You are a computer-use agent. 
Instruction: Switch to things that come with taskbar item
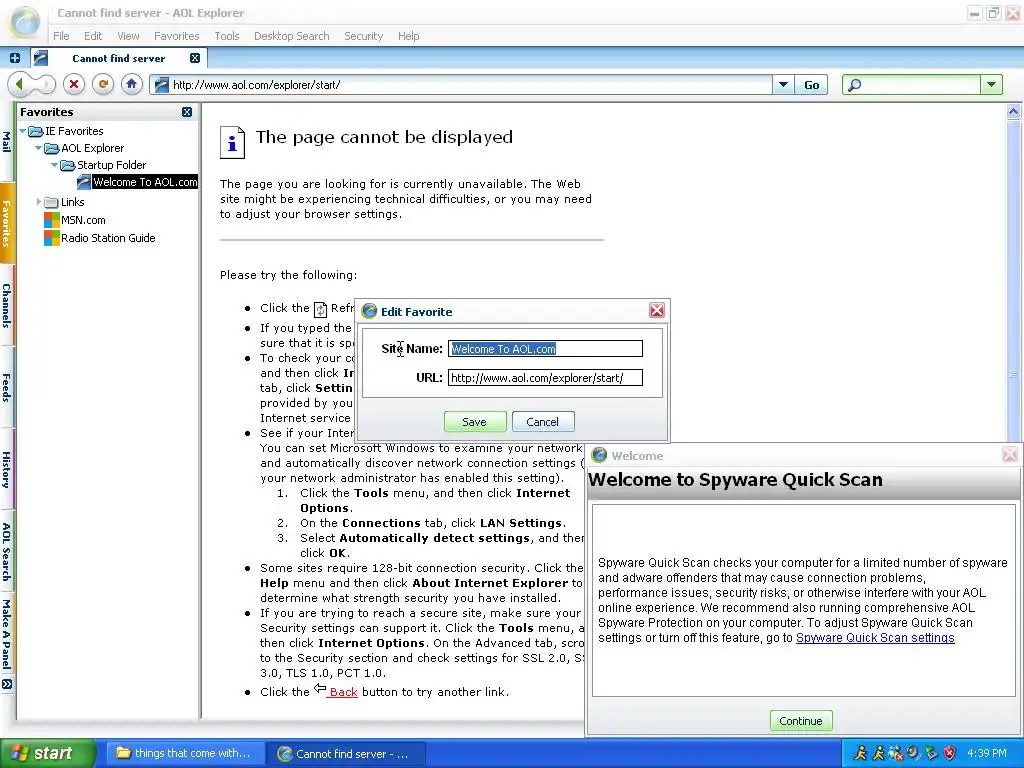coord(184,754)
